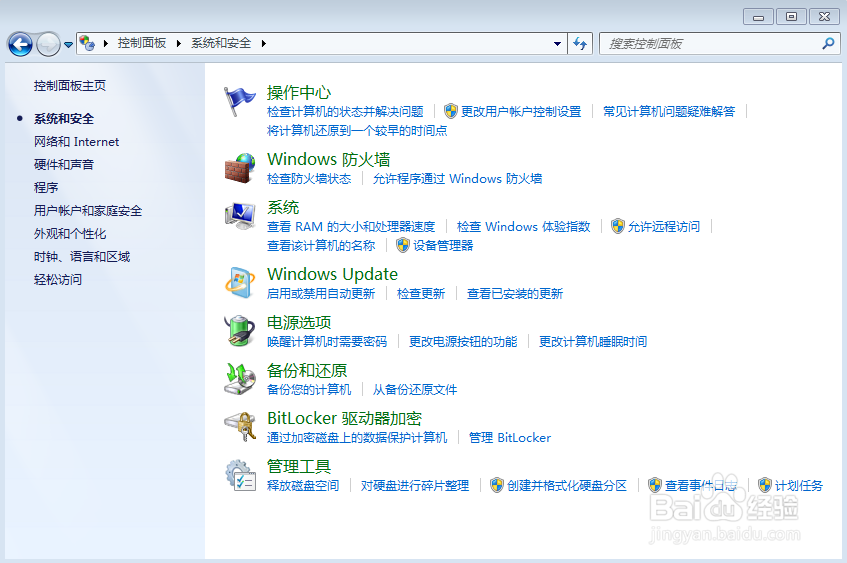Open the 管理工具 gear checklist icon
The width and height of the screenshot is (847, 563).
[240, 475]
